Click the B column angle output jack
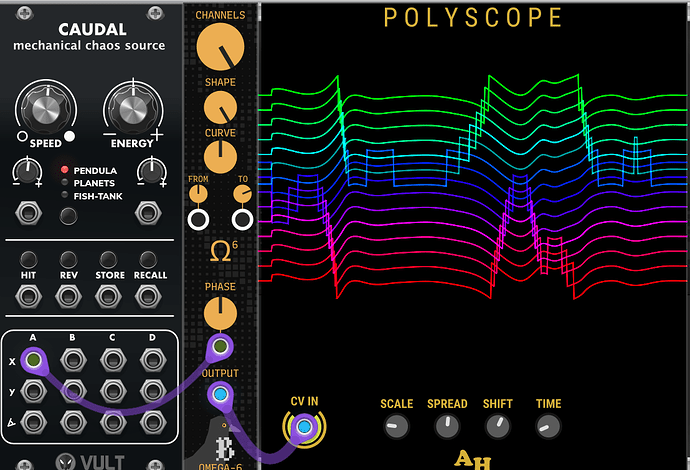The width and height of the screenshot is (690, 470). coord(73,422)
